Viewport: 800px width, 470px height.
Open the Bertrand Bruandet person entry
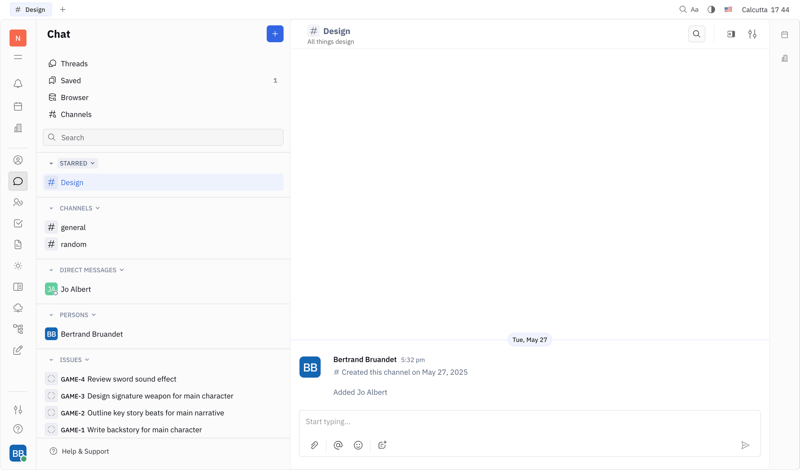pyautogui.click(x=163, y=334)
